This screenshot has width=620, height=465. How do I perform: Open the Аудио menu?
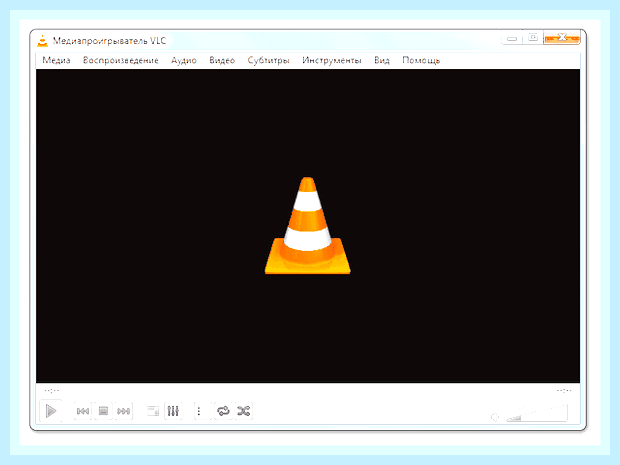(184, 60)
